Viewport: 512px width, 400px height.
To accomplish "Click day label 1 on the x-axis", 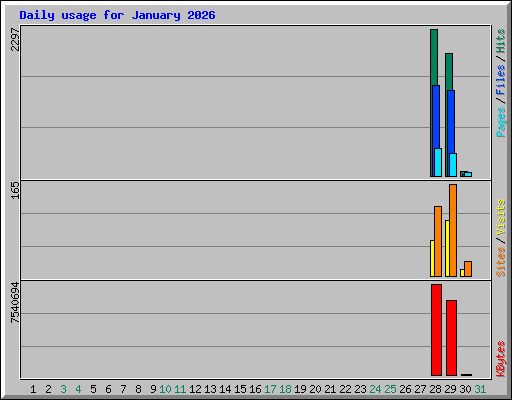I will pyautogui.click(x=33, y=389).
